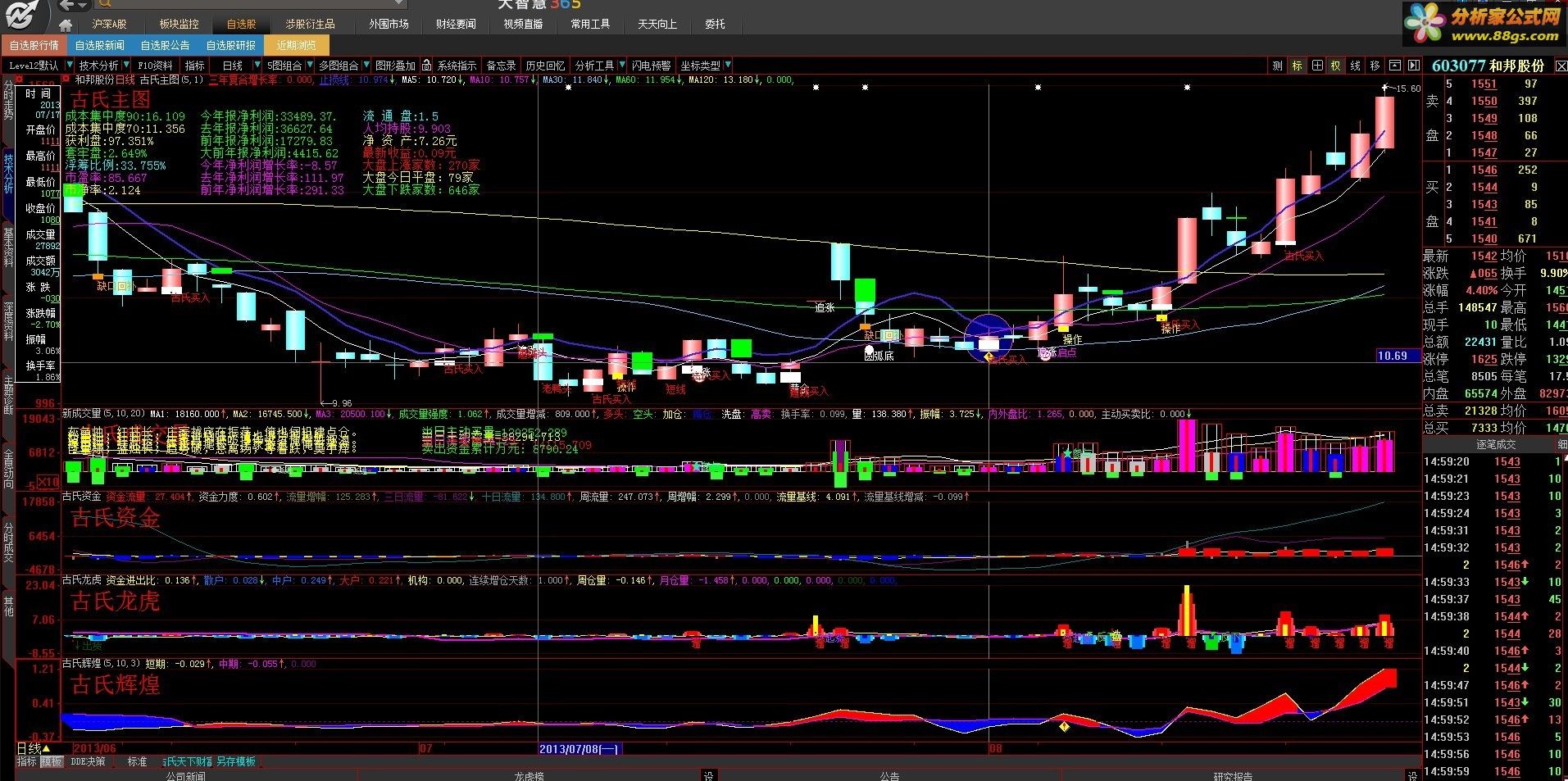Screen dimensions: 1568x781
Task: Click the 闪电预警 button
Action: (651, 66)
